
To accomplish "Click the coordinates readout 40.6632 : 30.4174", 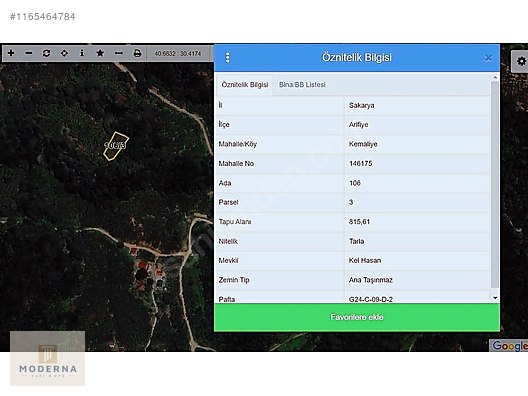I will [178, 54].
